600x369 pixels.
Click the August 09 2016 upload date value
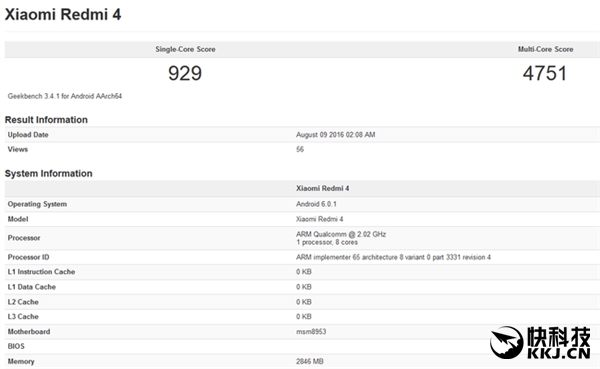coord(336,135)
